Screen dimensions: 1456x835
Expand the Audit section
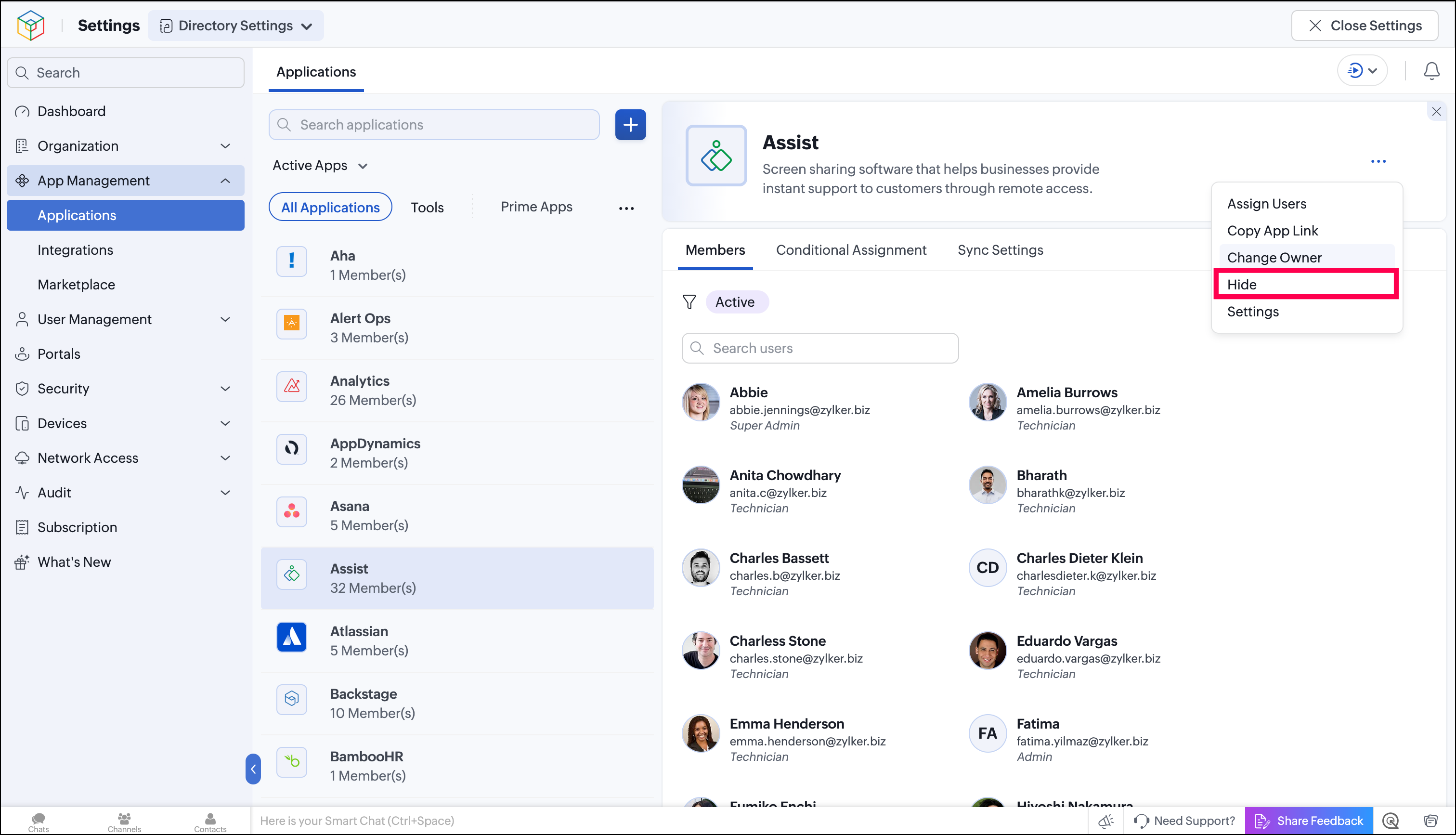(x=126, y=492)
